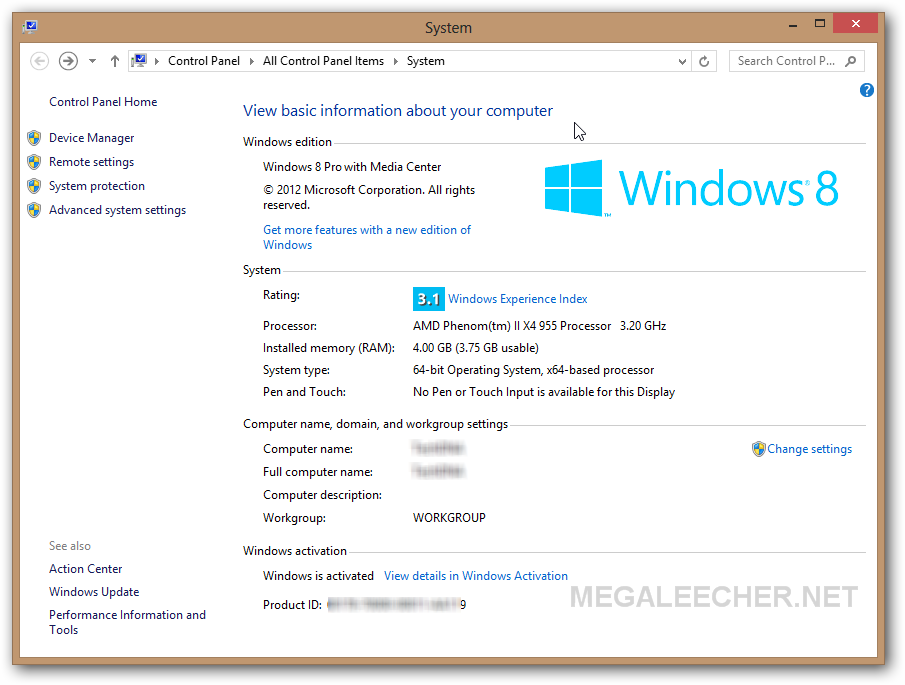905x685 pixels.
Task: Open Device Manager
Action: (x=91, y=138)
